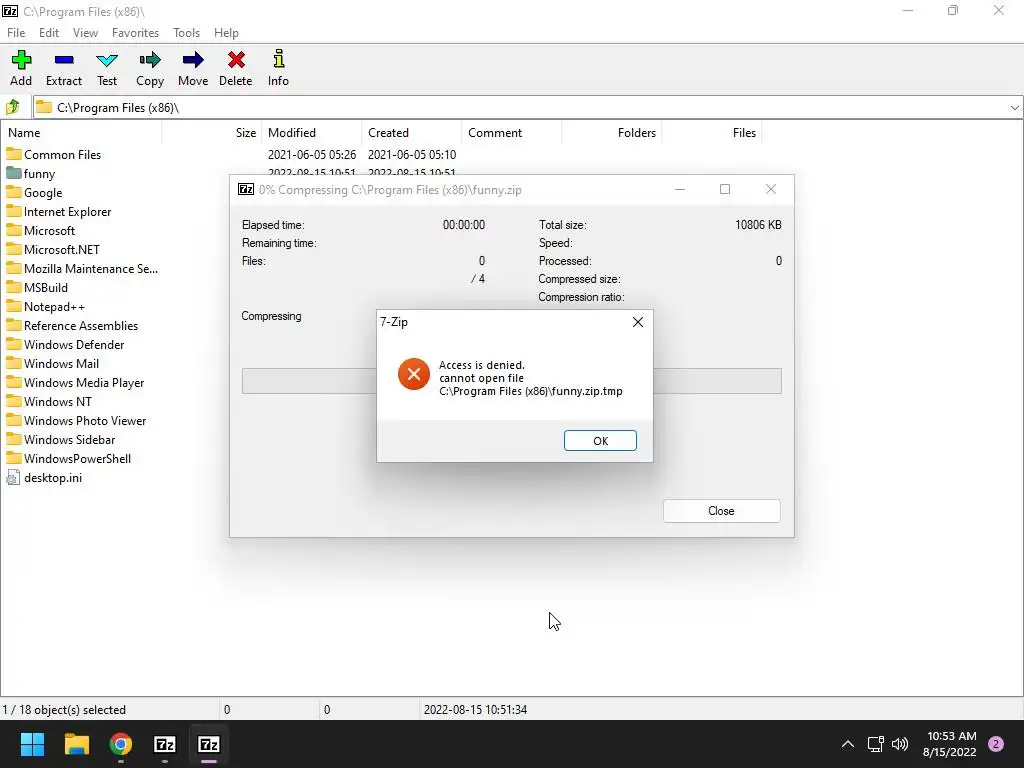Click the Delete toolbar icon
1024x768 pixels.
point(236,60)
